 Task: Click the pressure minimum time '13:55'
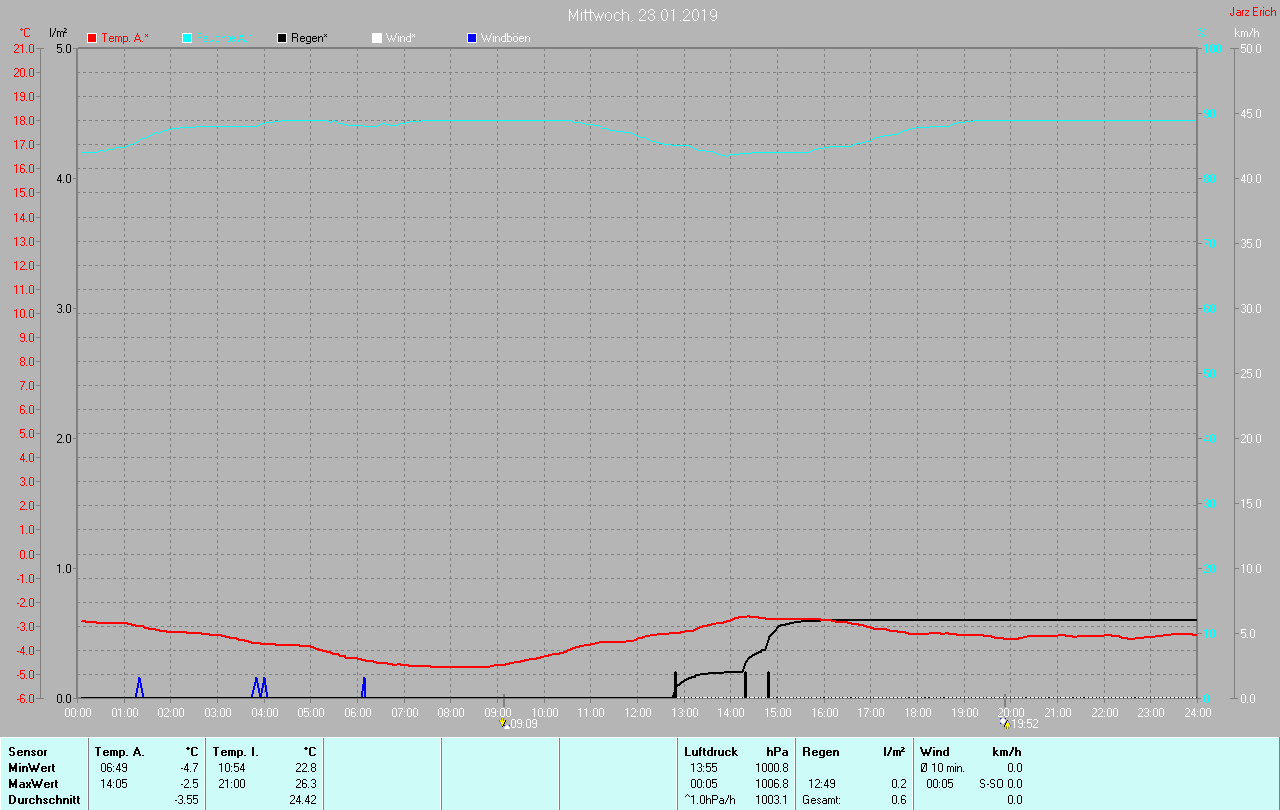point(704,768)
